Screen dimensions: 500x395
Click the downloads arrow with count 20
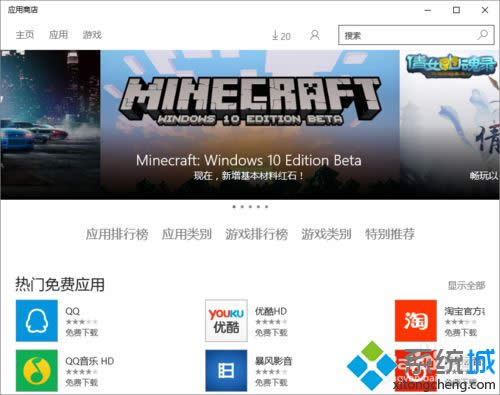tap(281, 35)
